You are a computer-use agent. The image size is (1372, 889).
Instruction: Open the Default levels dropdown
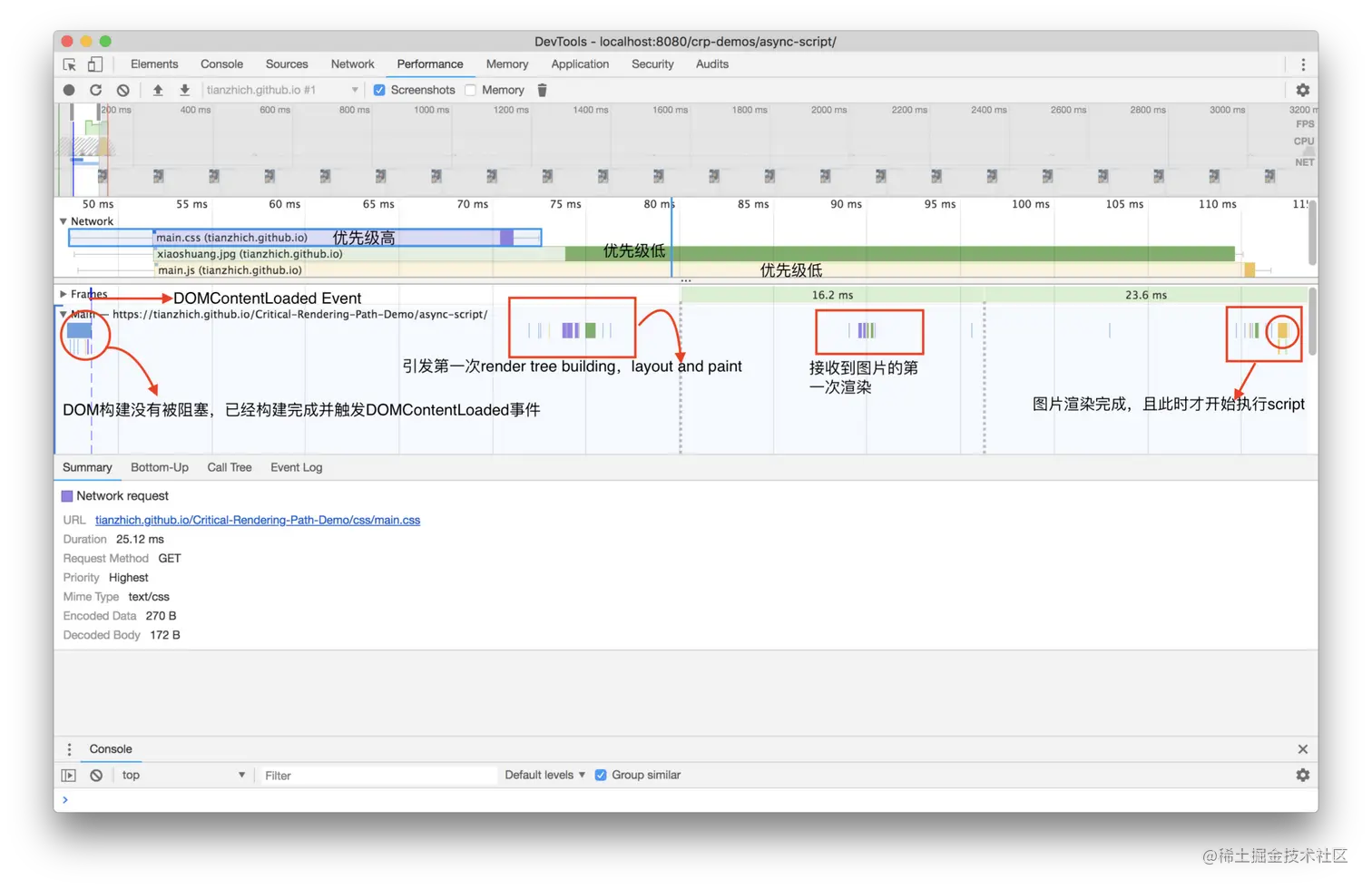point(544,775)
